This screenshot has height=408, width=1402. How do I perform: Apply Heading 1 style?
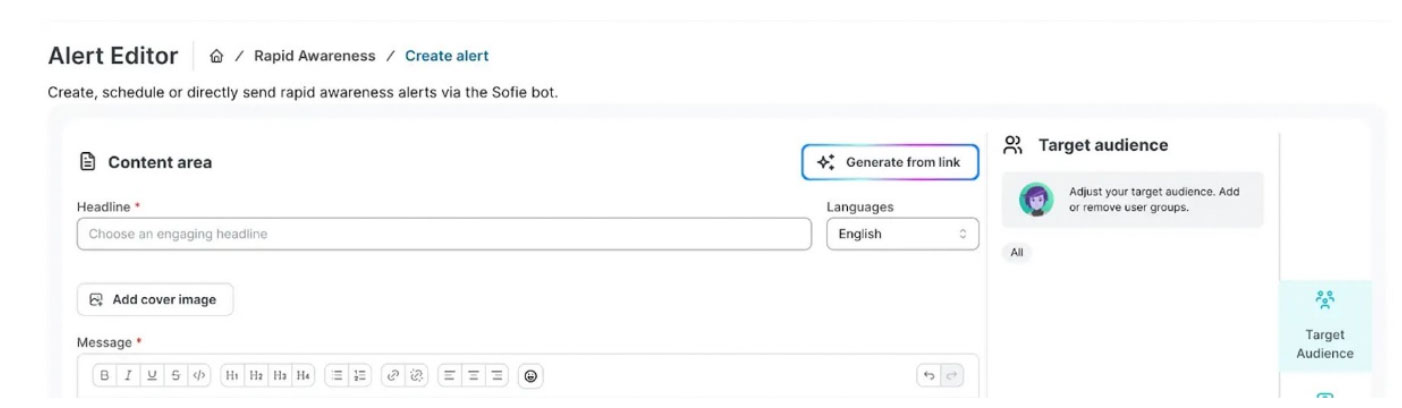coord(232,376)
